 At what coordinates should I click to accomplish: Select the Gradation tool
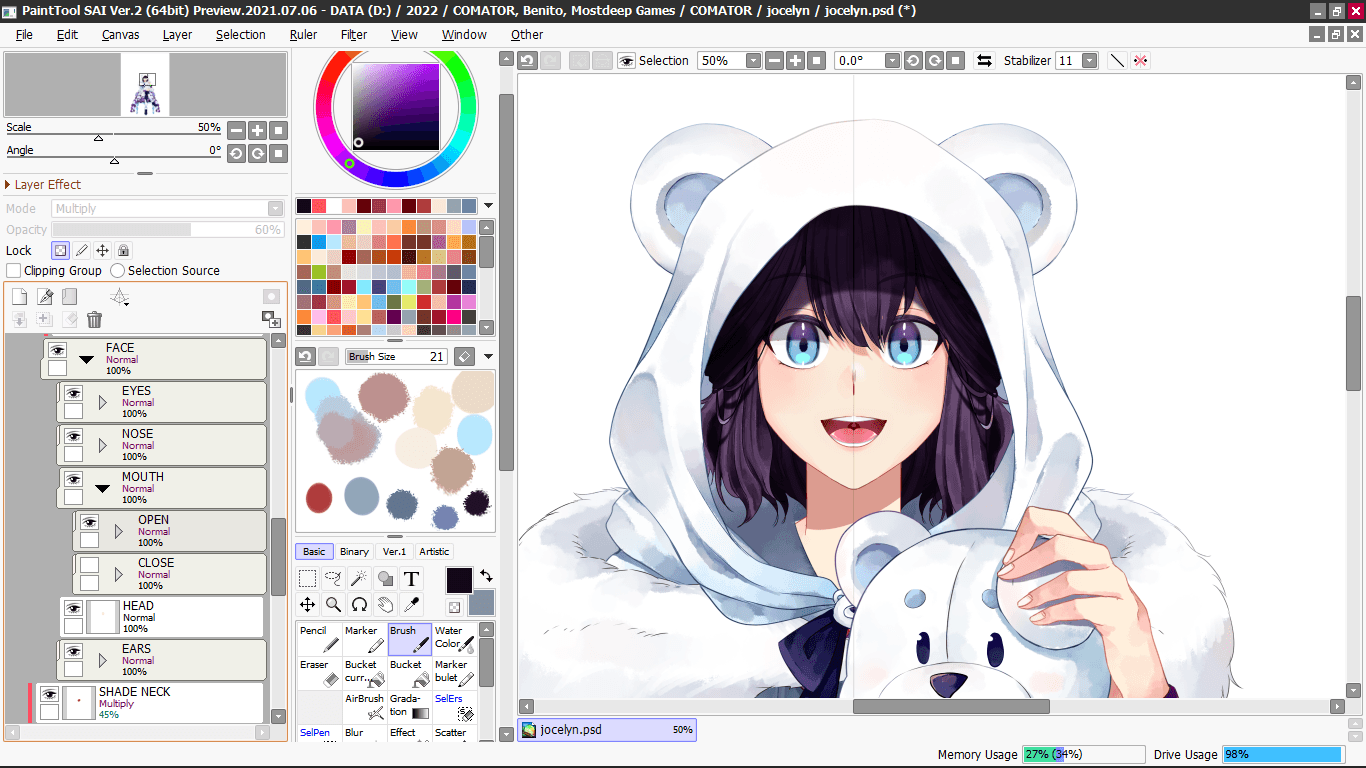[409, 707]
